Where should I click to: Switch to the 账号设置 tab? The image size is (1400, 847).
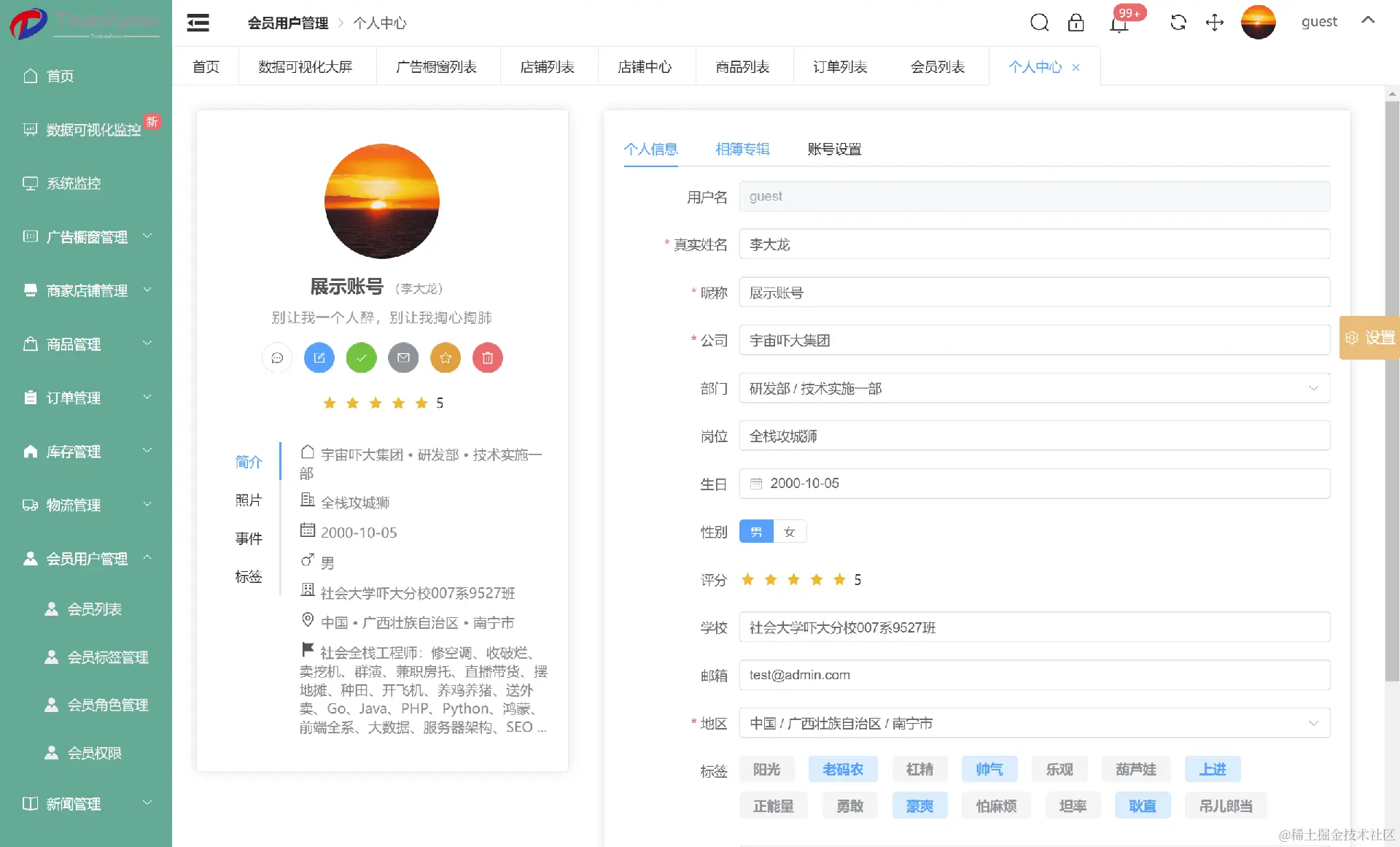[x=834, y=149]
